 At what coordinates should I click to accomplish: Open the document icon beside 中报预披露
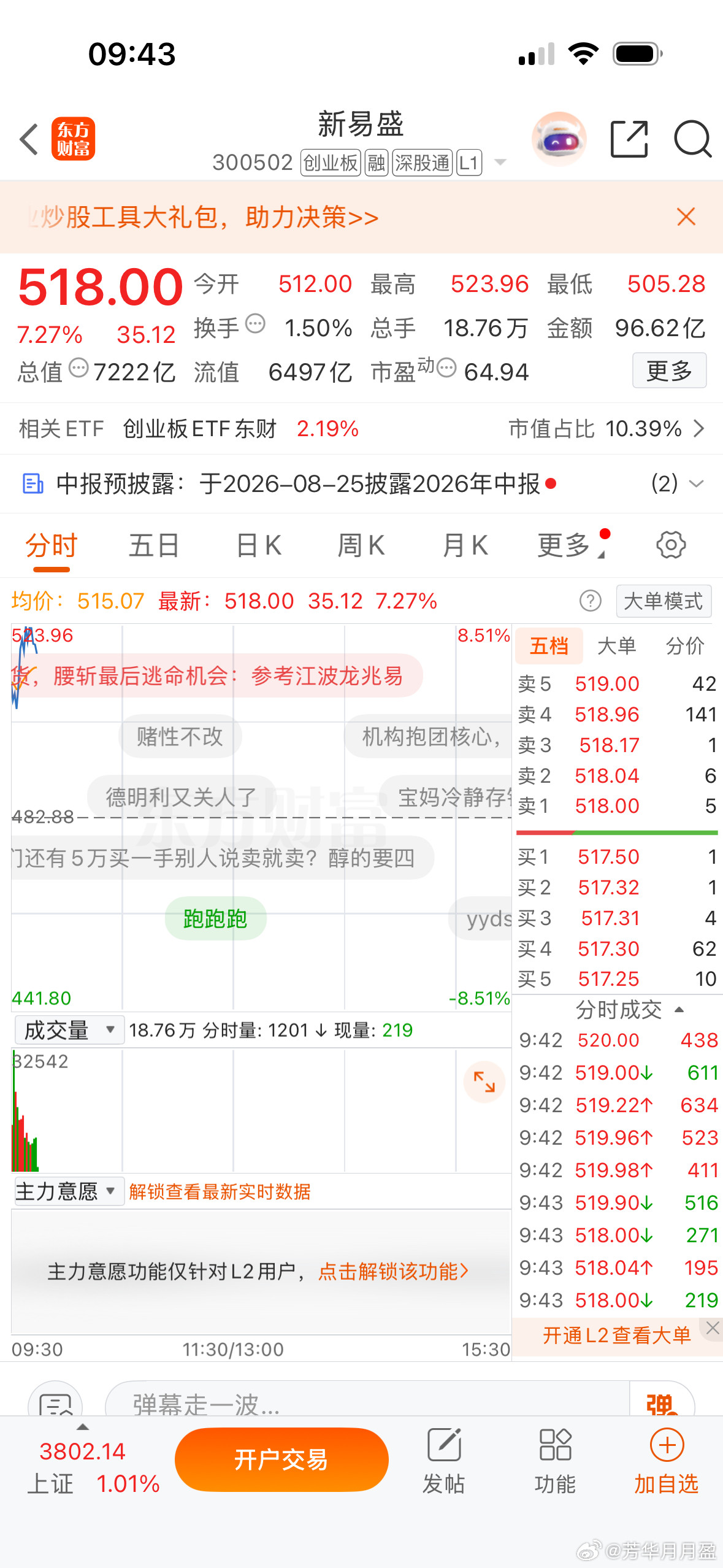click(x=33, y=484)
